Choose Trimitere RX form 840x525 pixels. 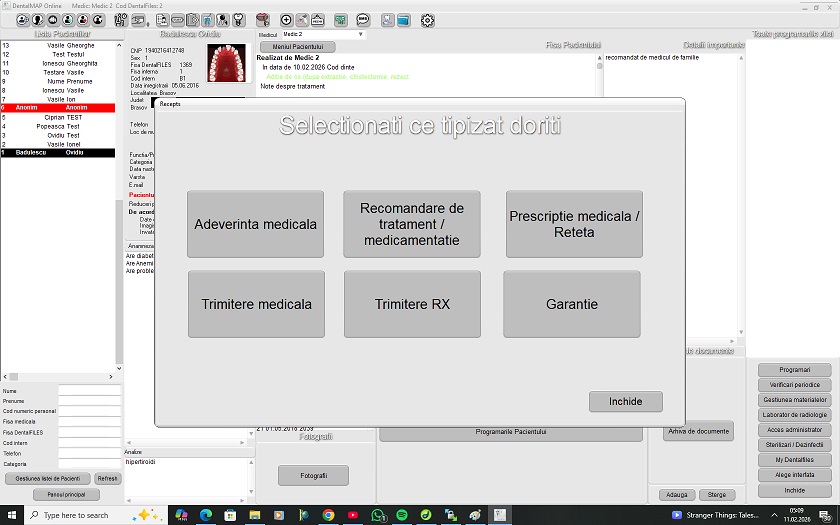tap(412, 304)
